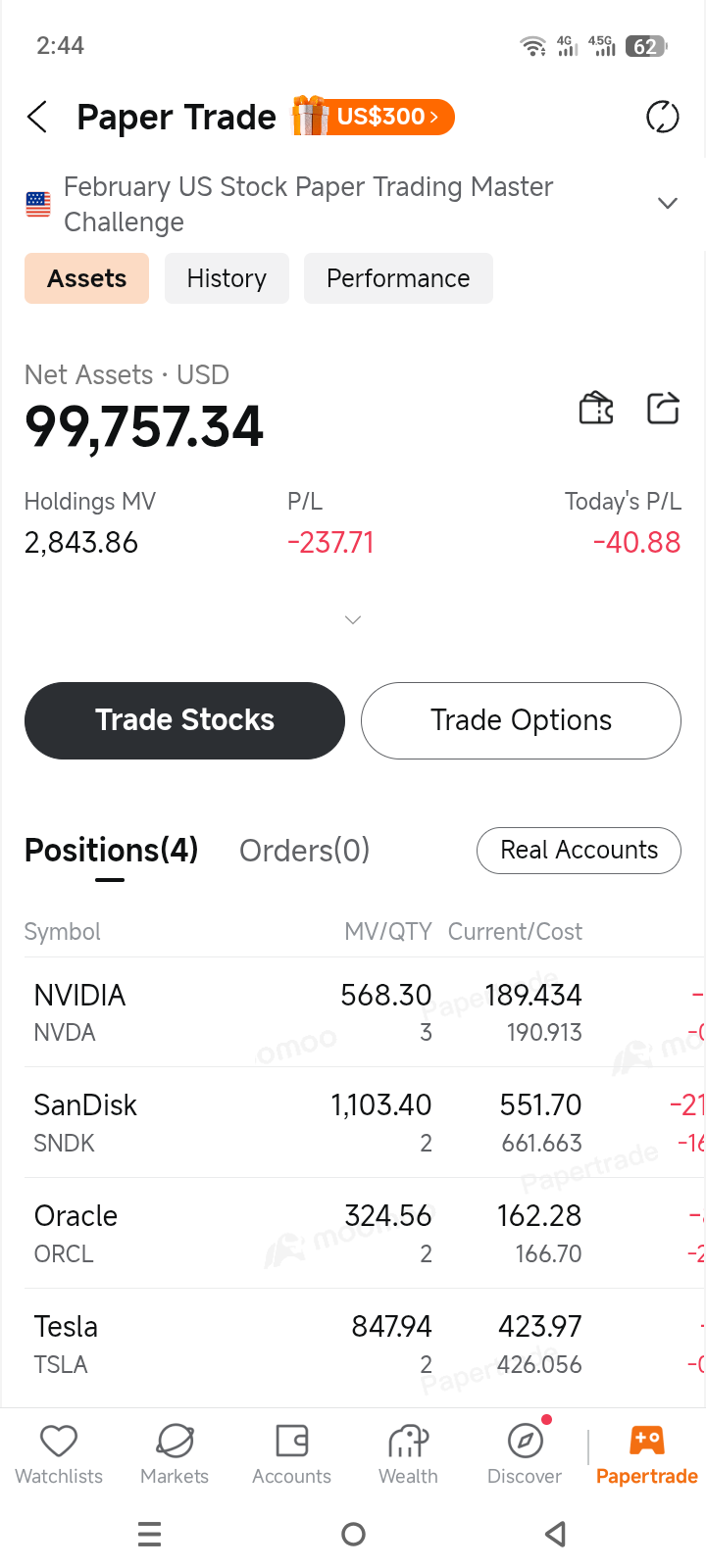706x1568 pixels.
Task: Select the Tesla TSLA position row
Action: [x=353, y=1344]
